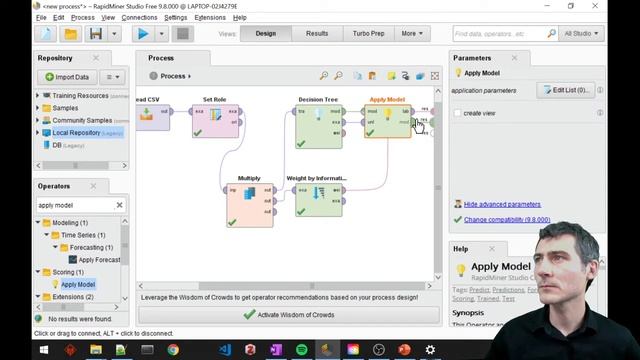Open the More views dropdown
This screenshot has height=360, width=640.
[412, 33]
